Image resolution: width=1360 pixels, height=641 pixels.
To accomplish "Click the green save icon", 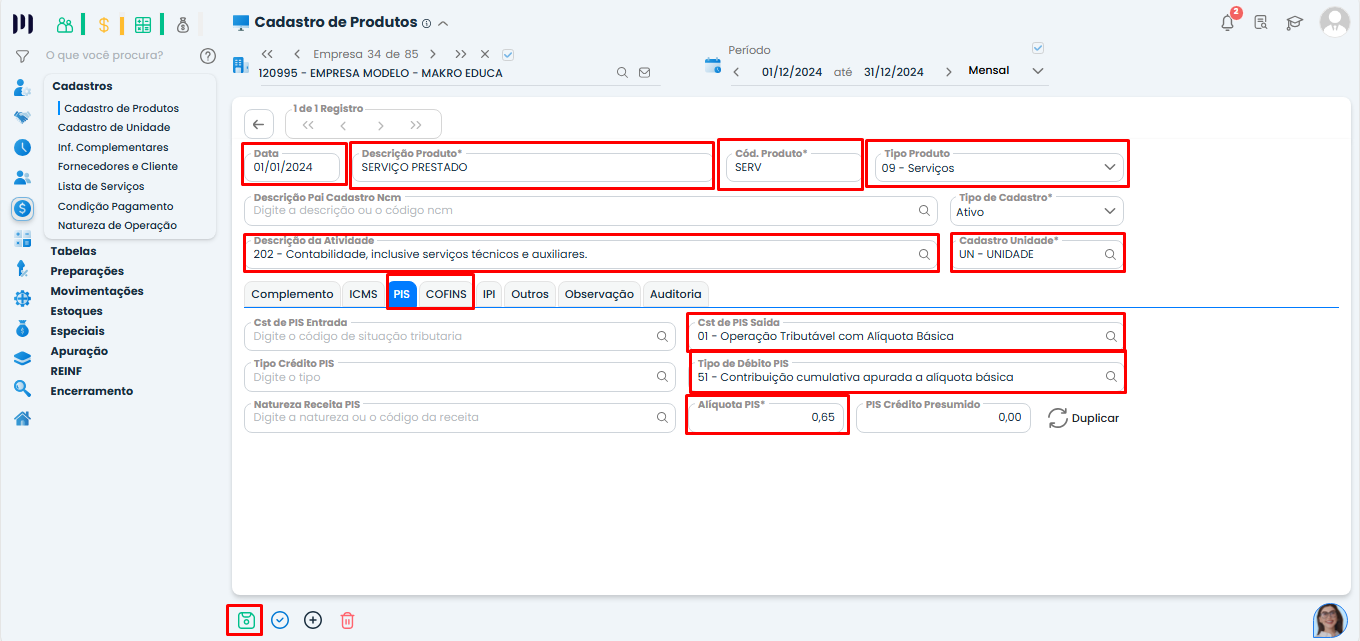I will coord(245,620).
